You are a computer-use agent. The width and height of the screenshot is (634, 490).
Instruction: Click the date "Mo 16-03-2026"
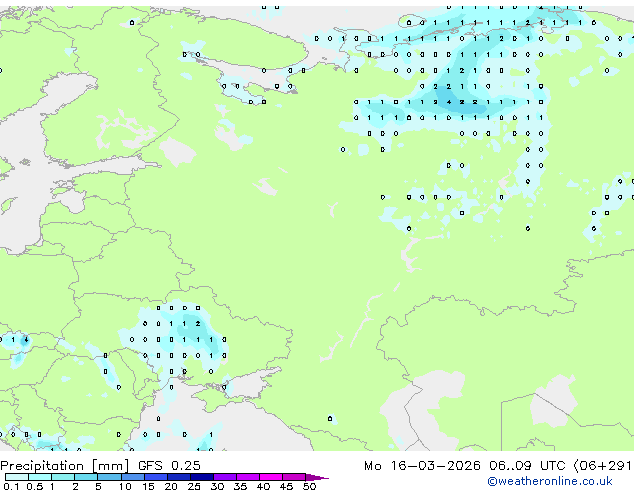422,466
